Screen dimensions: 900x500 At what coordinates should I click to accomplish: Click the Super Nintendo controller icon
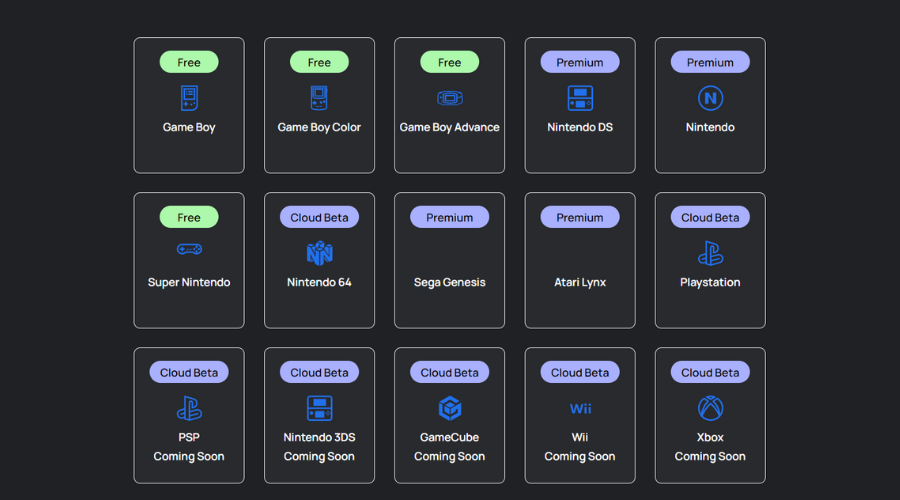click(x=189, y=249)
